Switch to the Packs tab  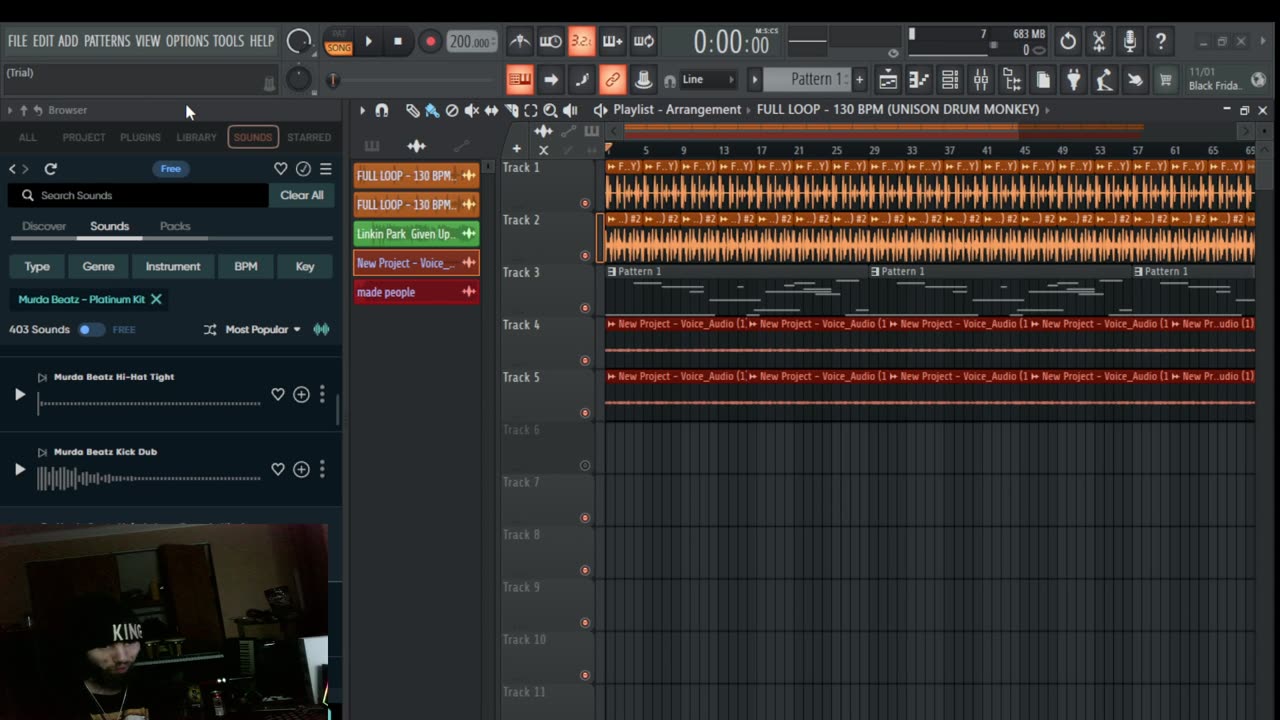(x=175, y=226)
